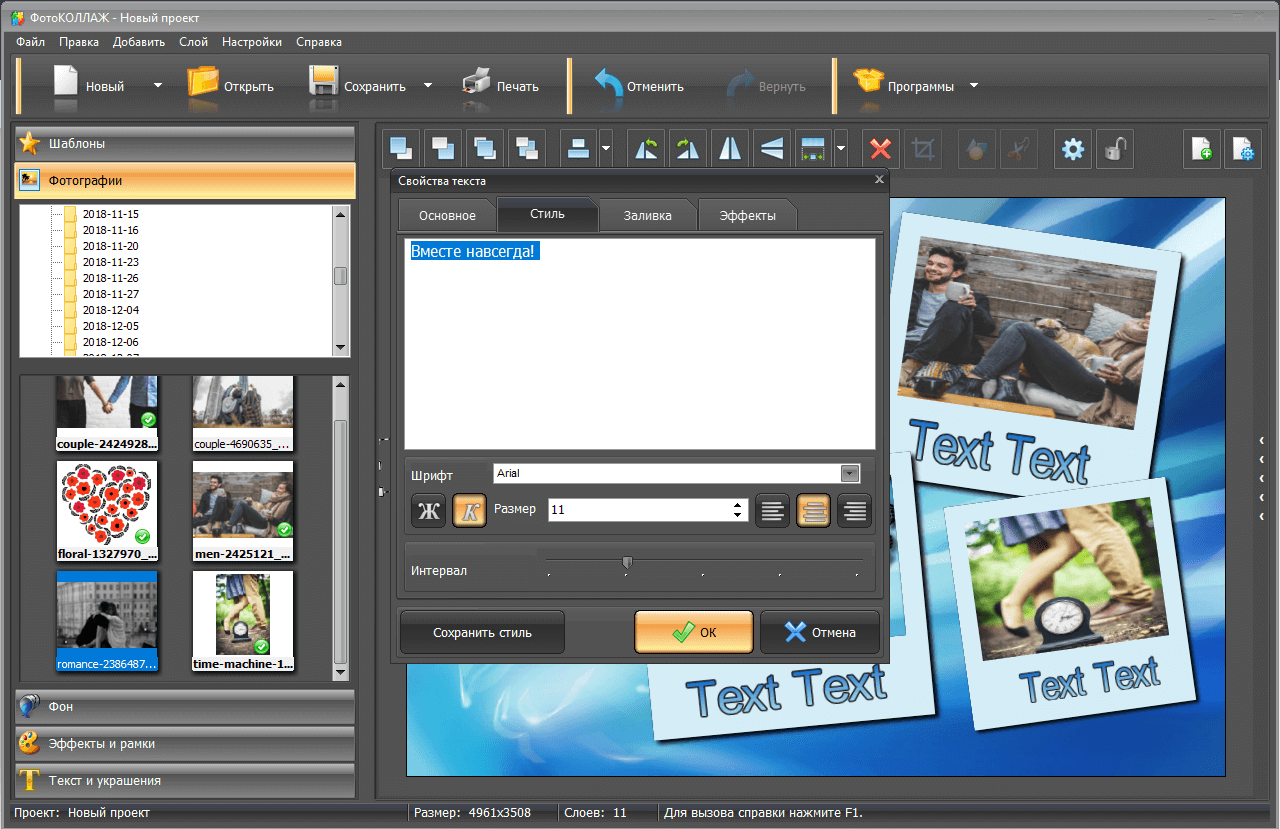Image resolution: width=1280 pixels, height=829 pixels.
Task: Click the red delete layer icon
Action: pos(881,150)
